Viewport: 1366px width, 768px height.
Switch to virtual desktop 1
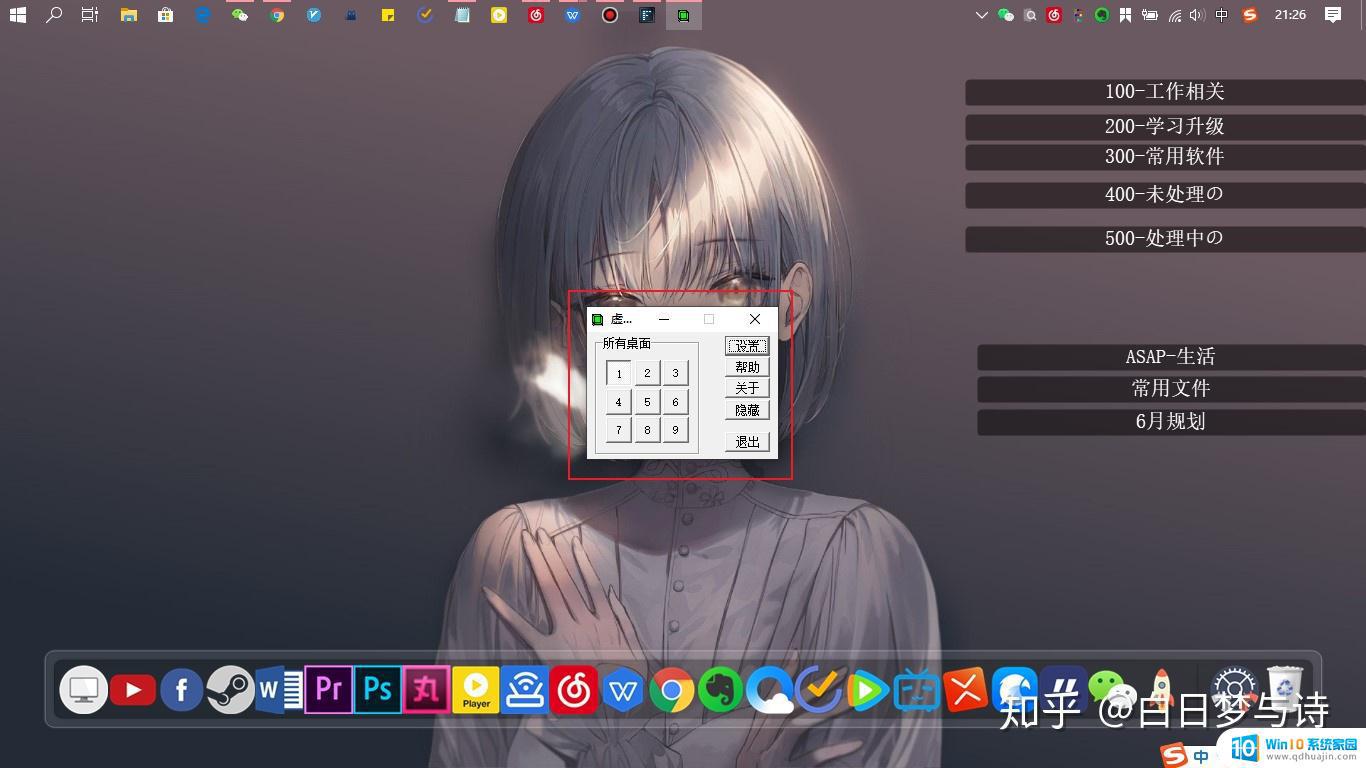[x=619, y=374]
